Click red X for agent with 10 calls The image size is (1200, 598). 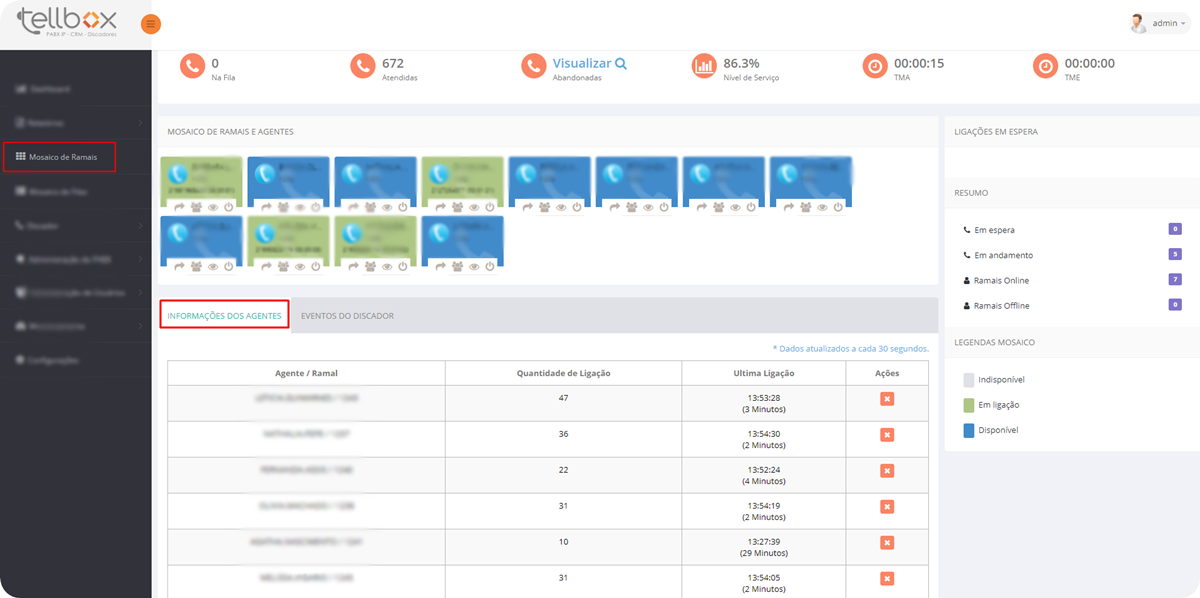886,543
